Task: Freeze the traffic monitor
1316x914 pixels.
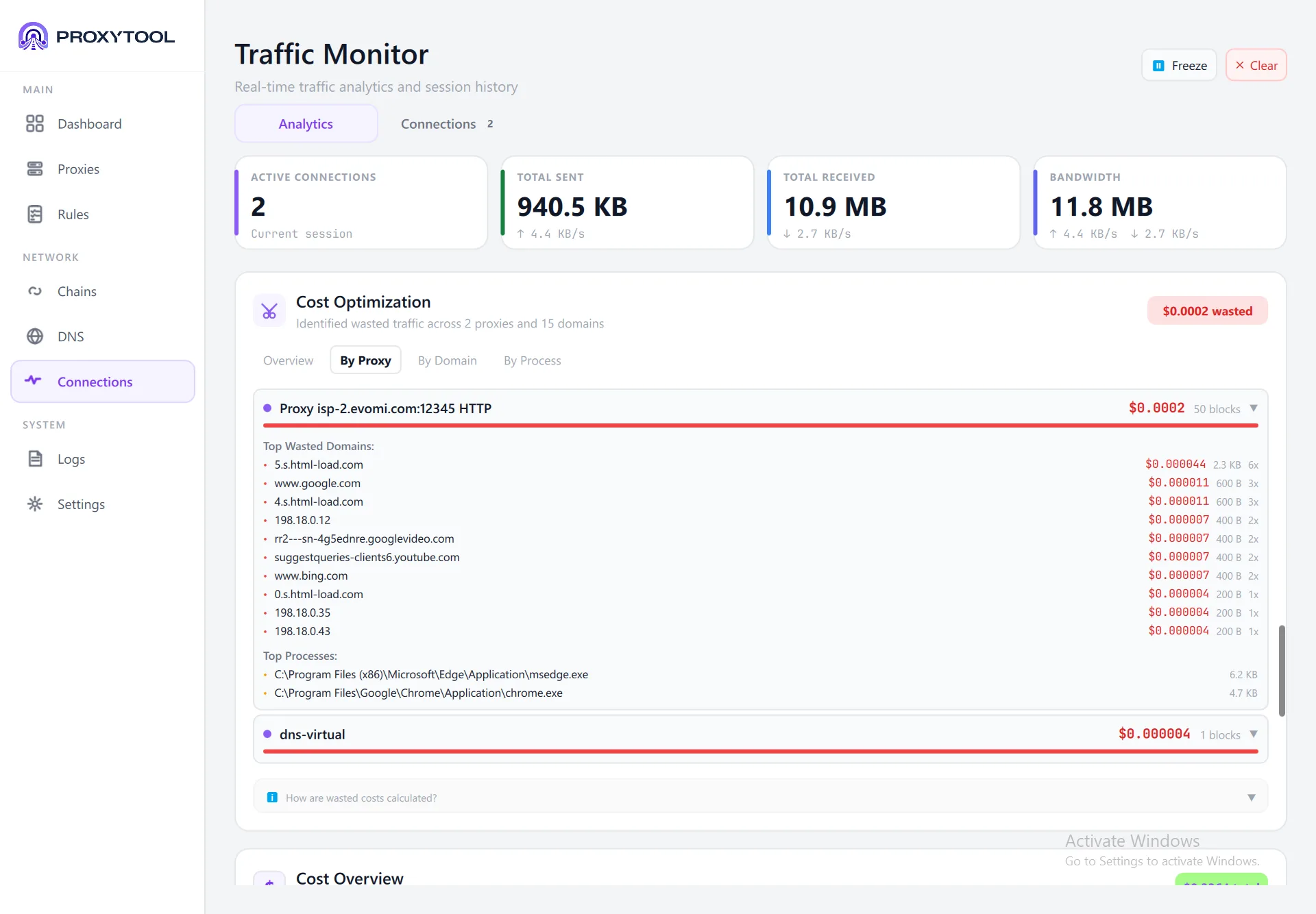Action: click(x=1179, y=65)
